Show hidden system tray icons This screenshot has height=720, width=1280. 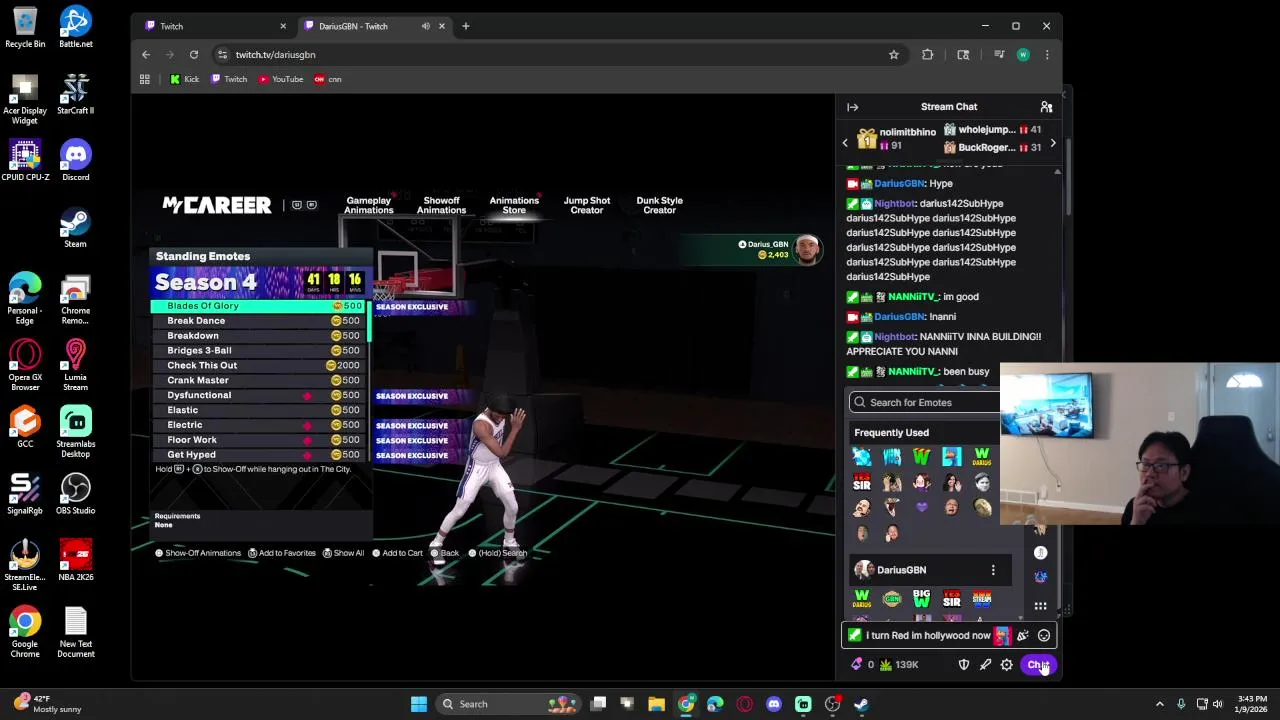coord(1160,704)
